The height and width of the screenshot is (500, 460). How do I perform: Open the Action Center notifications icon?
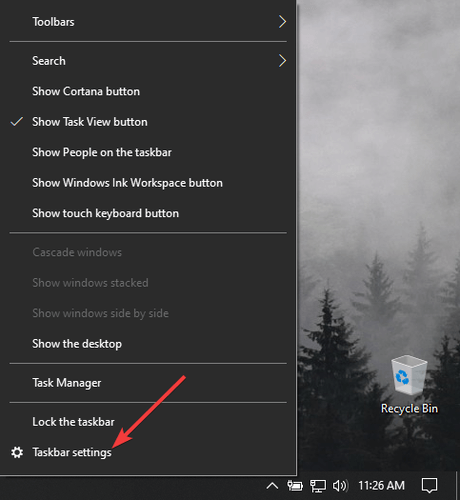429,486
